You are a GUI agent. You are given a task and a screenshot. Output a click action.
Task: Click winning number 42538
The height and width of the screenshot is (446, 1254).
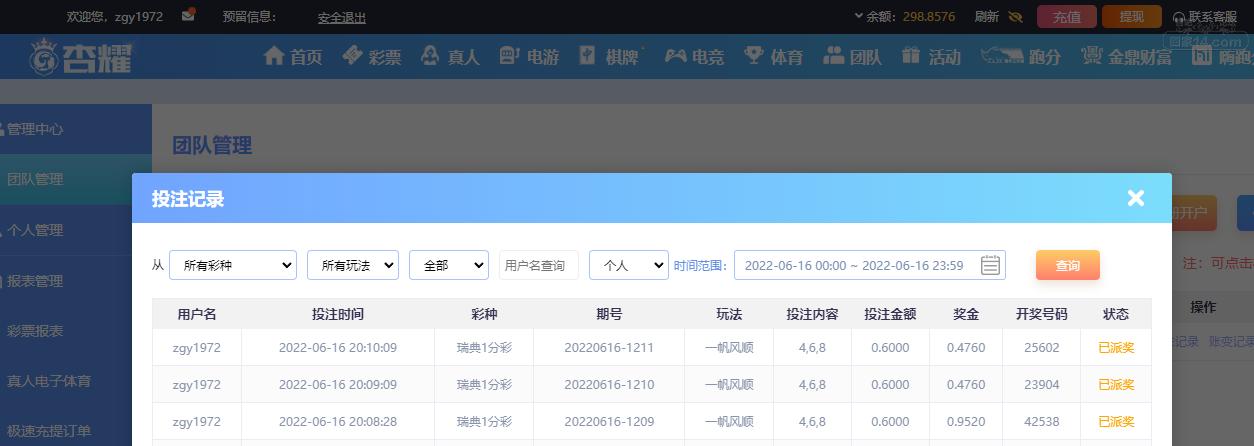click(1042, 422)
